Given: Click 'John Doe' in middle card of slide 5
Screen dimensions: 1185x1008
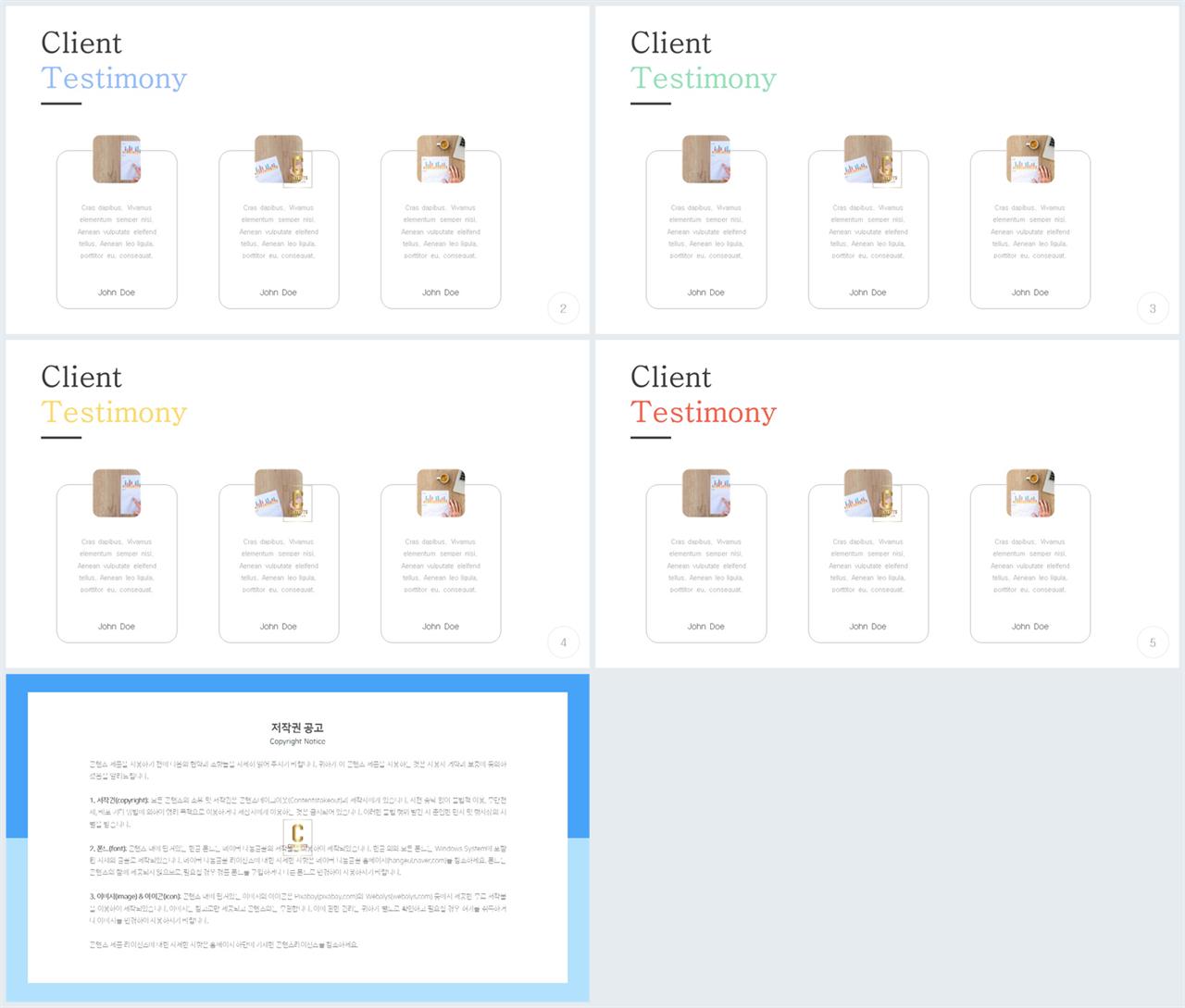Looking at the screenshot, I should (x=868, y=627).
